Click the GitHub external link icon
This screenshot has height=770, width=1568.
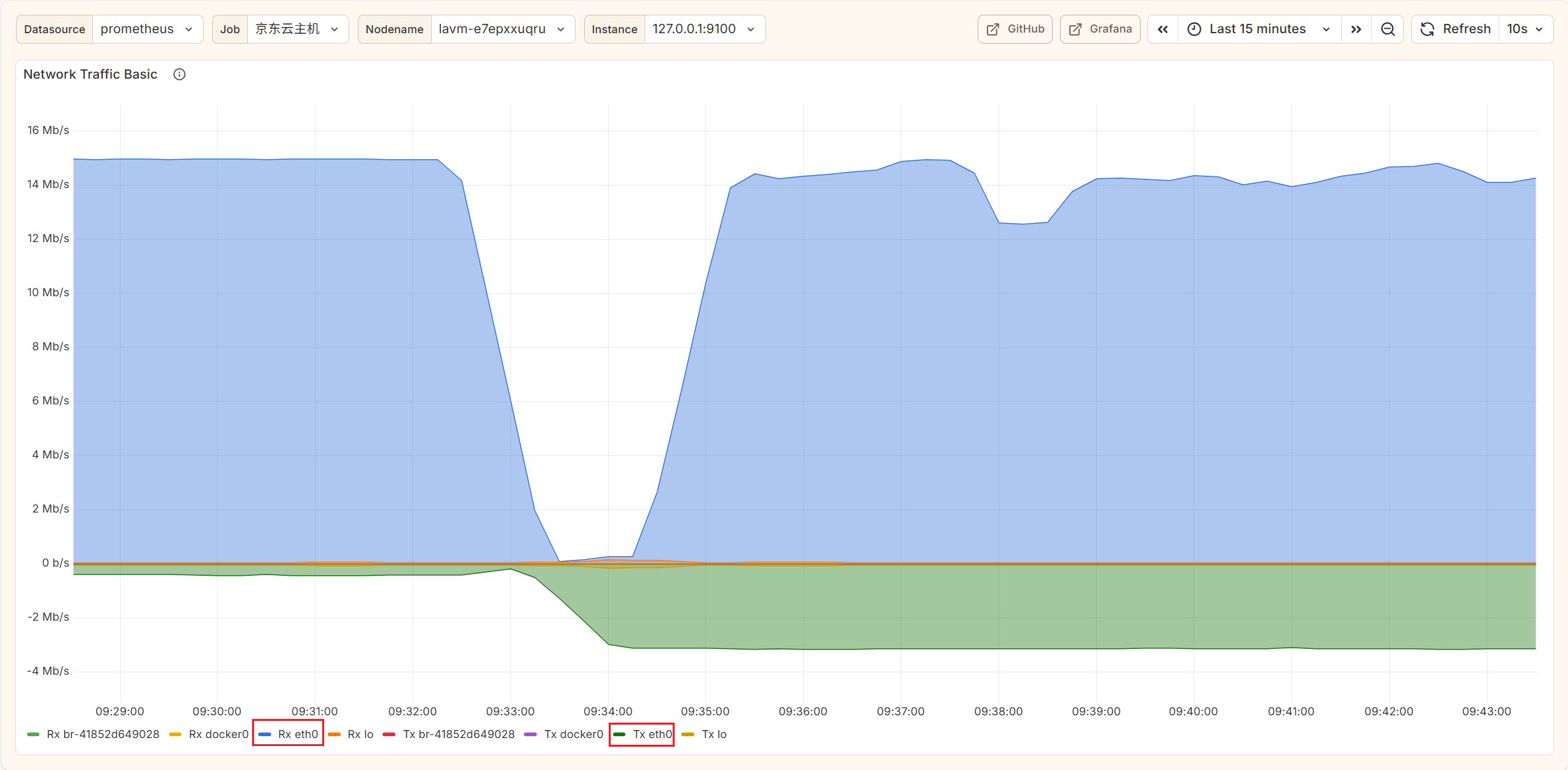[x=992, y=29]
